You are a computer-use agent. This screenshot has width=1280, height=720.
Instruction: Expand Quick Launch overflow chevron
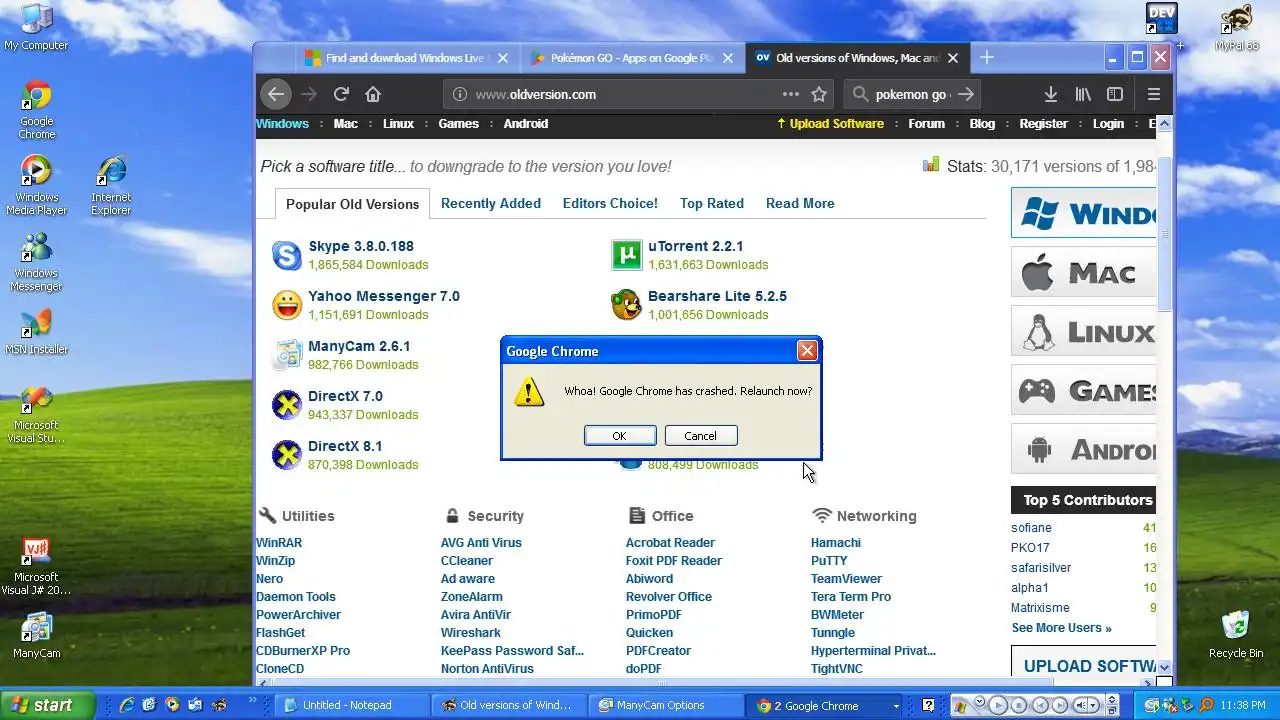[253, 701]
